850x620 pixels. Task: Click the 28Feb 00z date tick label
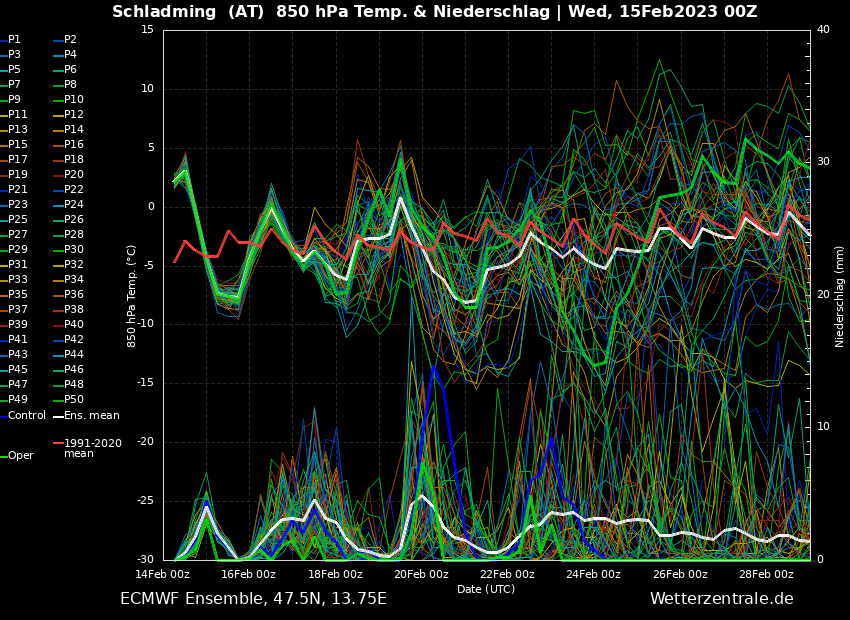click(x=766, y=574)
